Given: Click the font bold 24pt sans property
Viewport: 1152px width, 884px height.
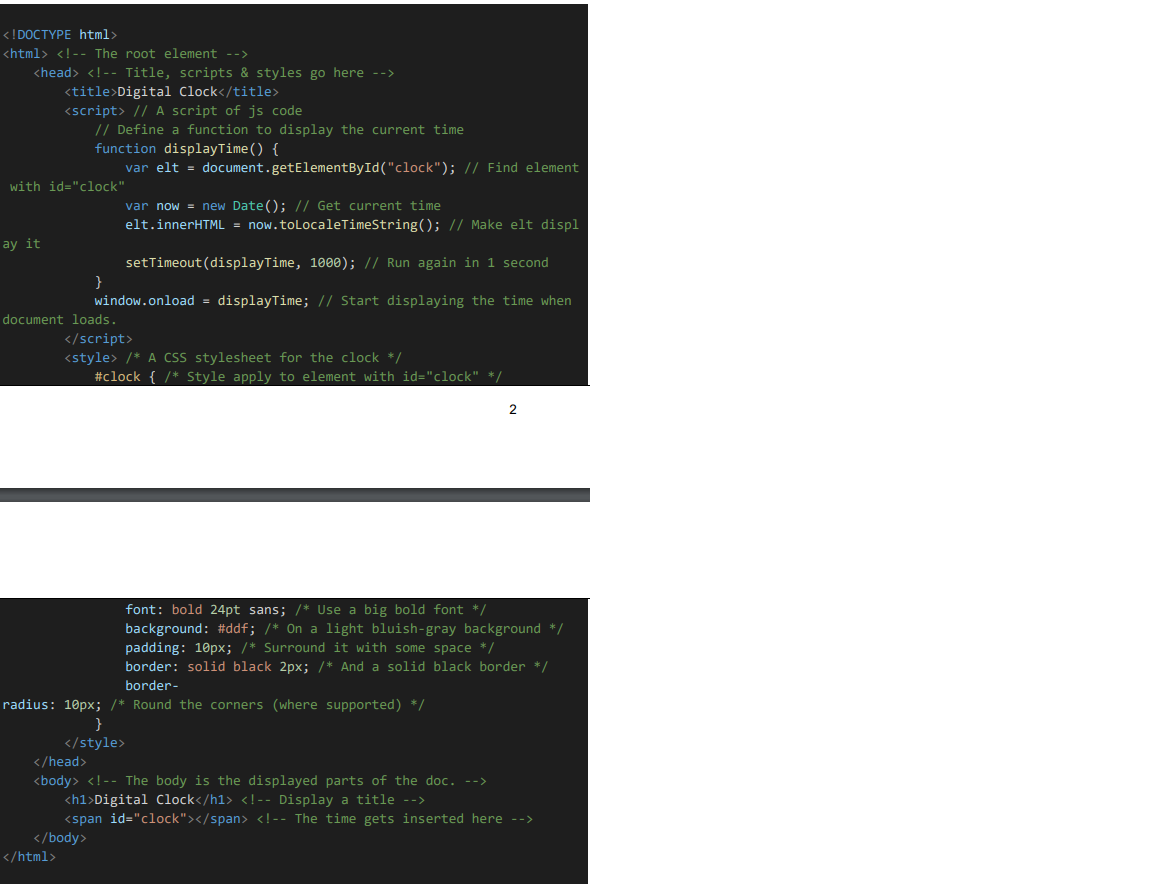Looking at the screenshot, I should (206, 610).
